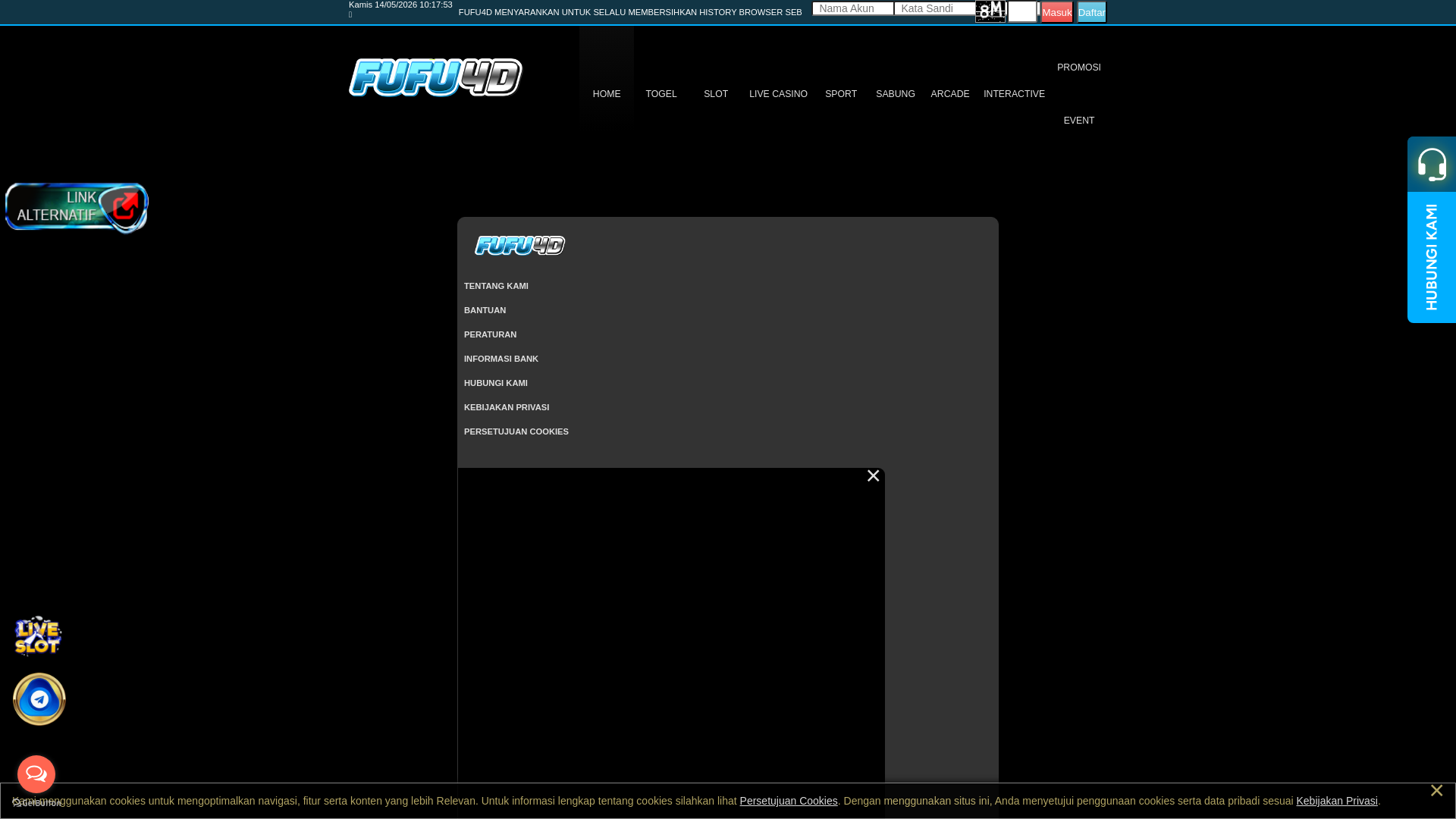This screenshot has height=819, width=1456.
Task: Open the live chat bubble
Action: tap(36, 774)
